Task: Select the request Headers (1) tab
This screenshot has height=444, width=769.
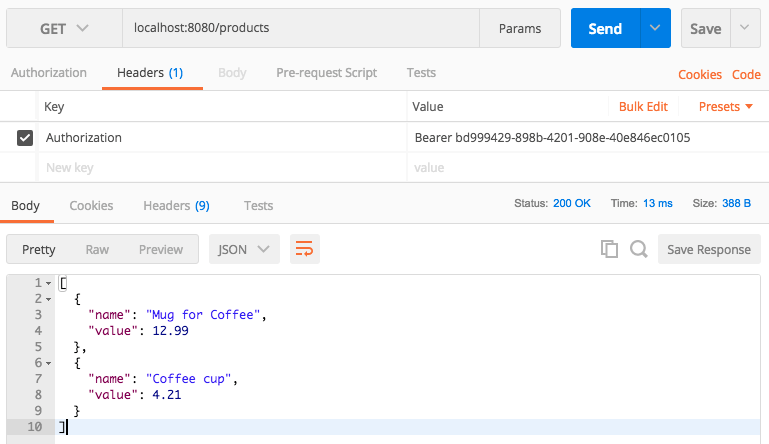Action: (150, 73)
